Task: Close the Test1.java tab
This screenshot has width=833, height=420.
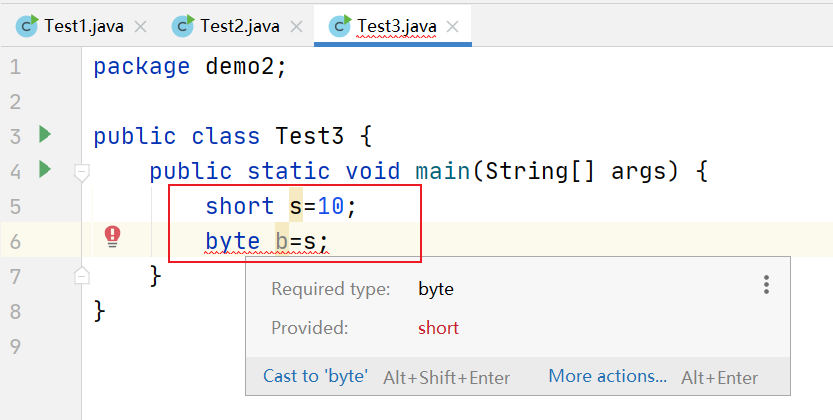Action: (x=140, y=27)
